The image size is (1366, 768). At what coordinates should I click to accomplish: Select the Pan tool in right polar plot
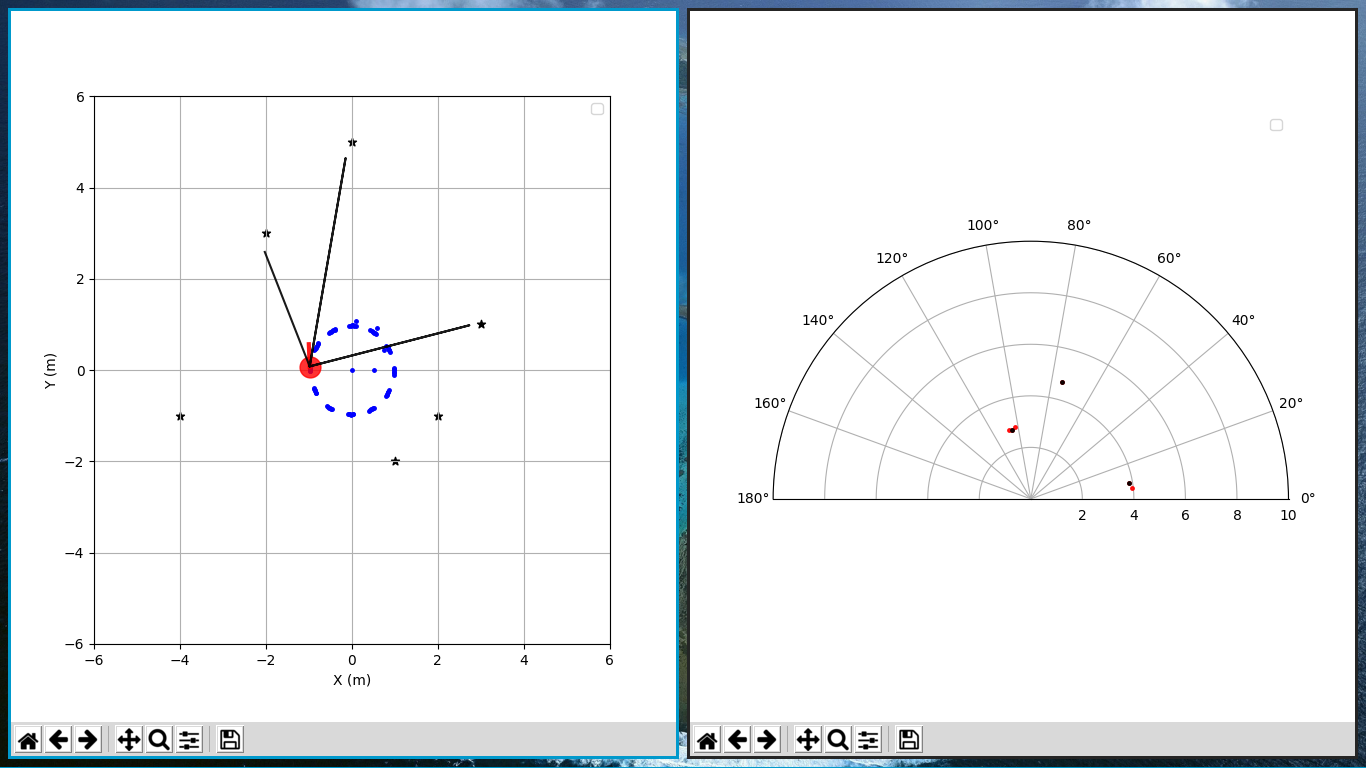(808, 740)
